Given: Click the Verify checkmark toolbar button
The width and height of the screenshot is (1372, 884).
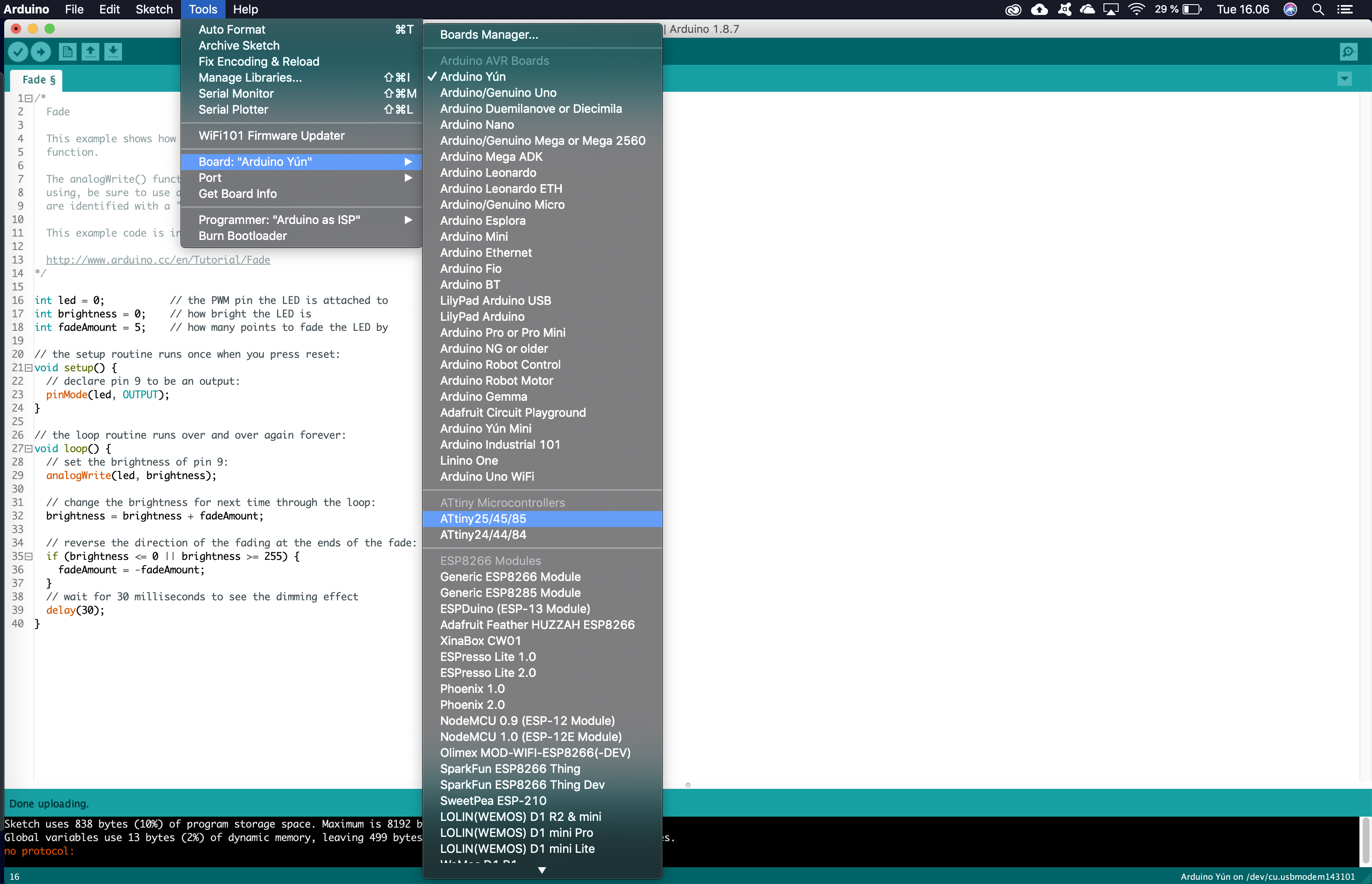Looking at the screenshot, I should (x=18, y=52).
